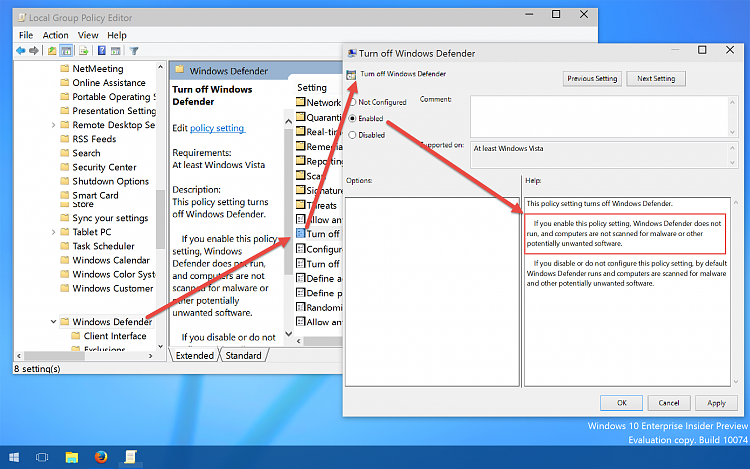Toggle the Show/Hide Action Pane icon
The width and height of the screenshot is (750, 469).
point(115,51)
